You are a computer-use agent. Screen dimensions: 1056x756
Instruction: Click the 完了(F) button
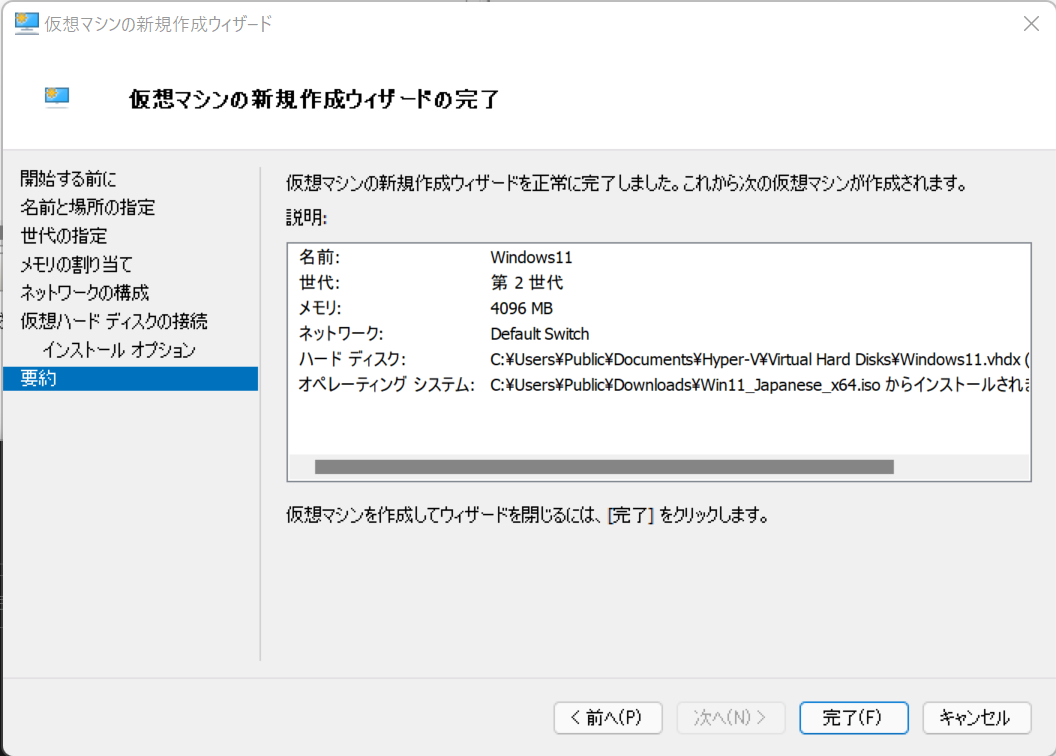[x=853, y=717]
